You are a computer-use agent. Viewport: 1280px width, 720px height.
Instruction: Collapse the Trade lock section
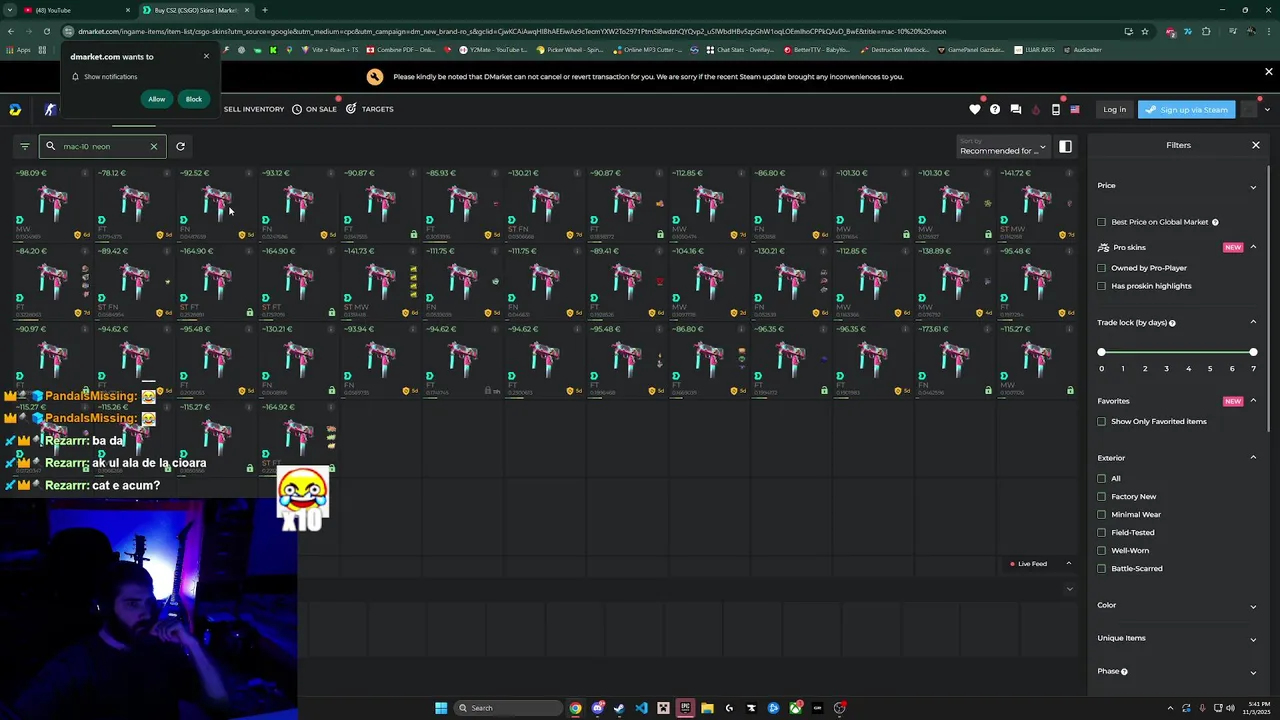(x=1253, y=322)
